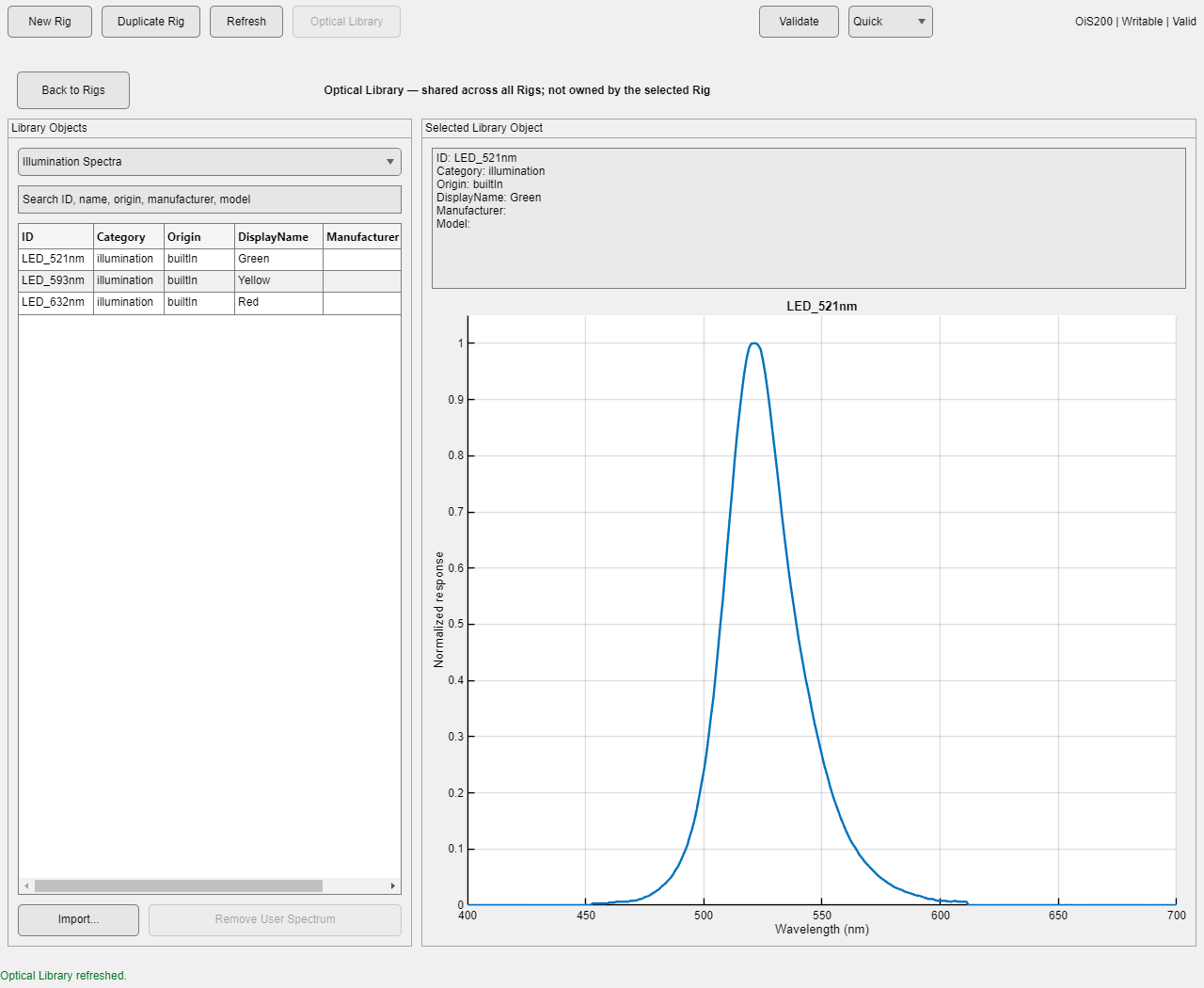This screenshot has height=988, width=1204.
Task: Click the Red display name cell
Action: click(279, 302)
